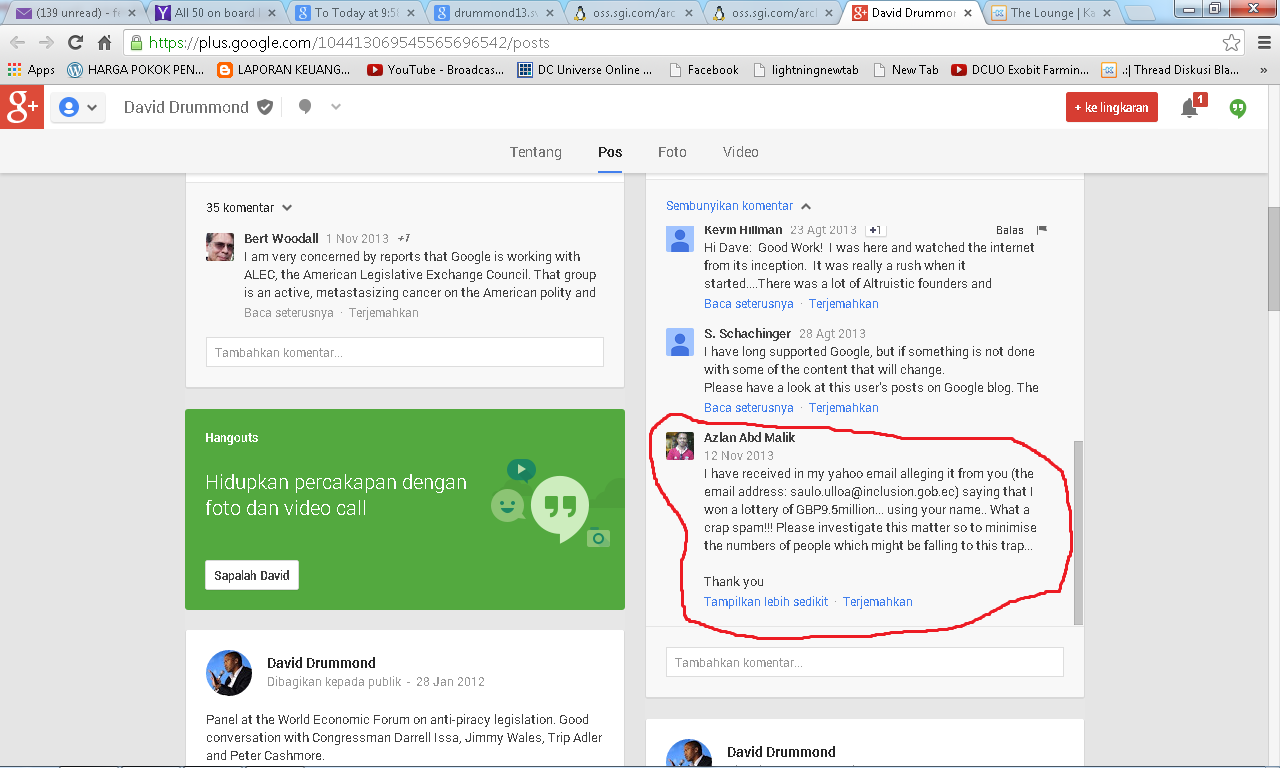The height and width of the screenshot is (768, 1280).
Task: Open the profile avatar dropdown
Action: coord(78,107)
